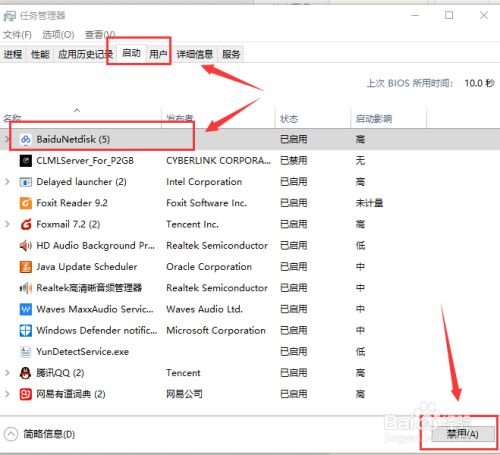The height and width of the screenshot is (455, 500).
Task: Click the 简略信息(D) link
Action: pyautogui.click(x=49, y=434)
